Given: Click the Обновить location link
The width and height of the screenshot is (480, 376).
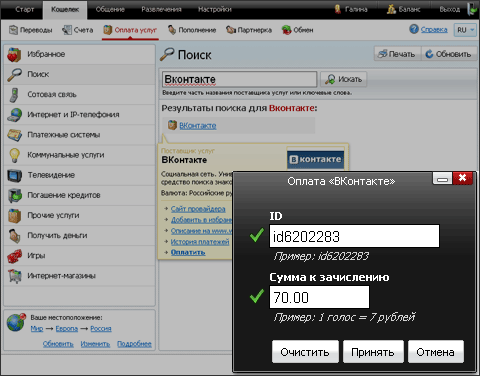Looking at the screenshot, I should coord(58,344).
